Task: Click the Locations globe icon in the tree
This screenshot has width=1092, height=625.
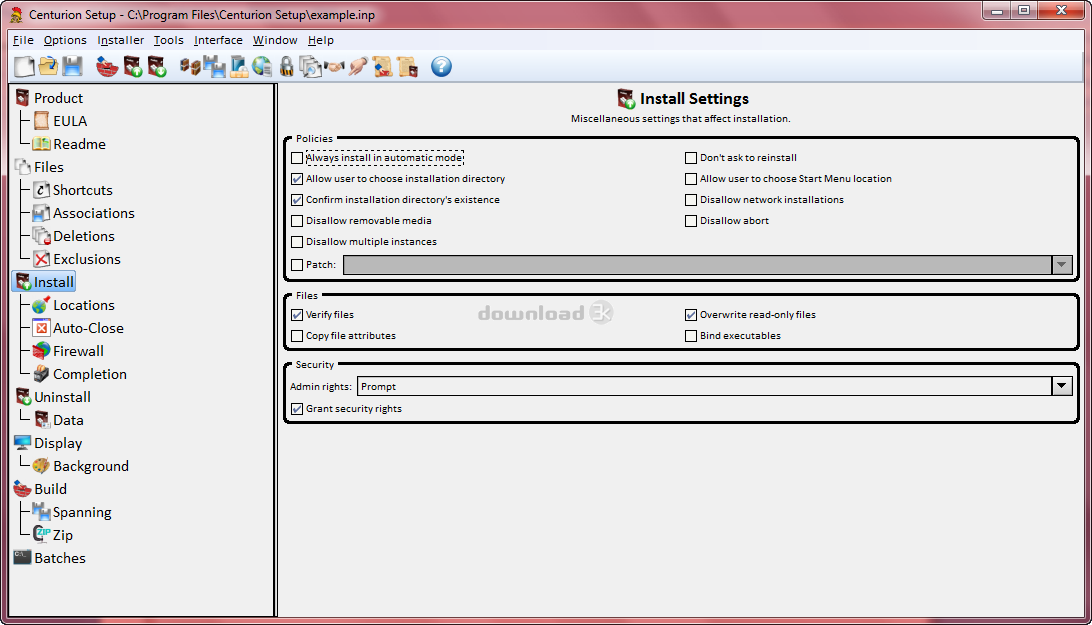Action: 42,304
